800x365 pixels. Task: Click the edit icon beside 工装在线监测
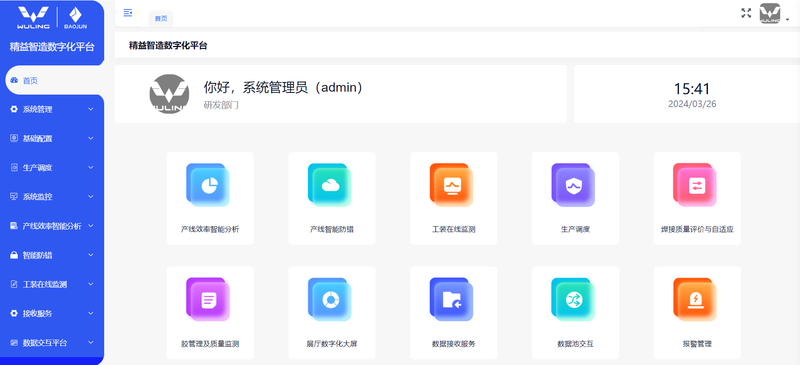pos(14,284)
